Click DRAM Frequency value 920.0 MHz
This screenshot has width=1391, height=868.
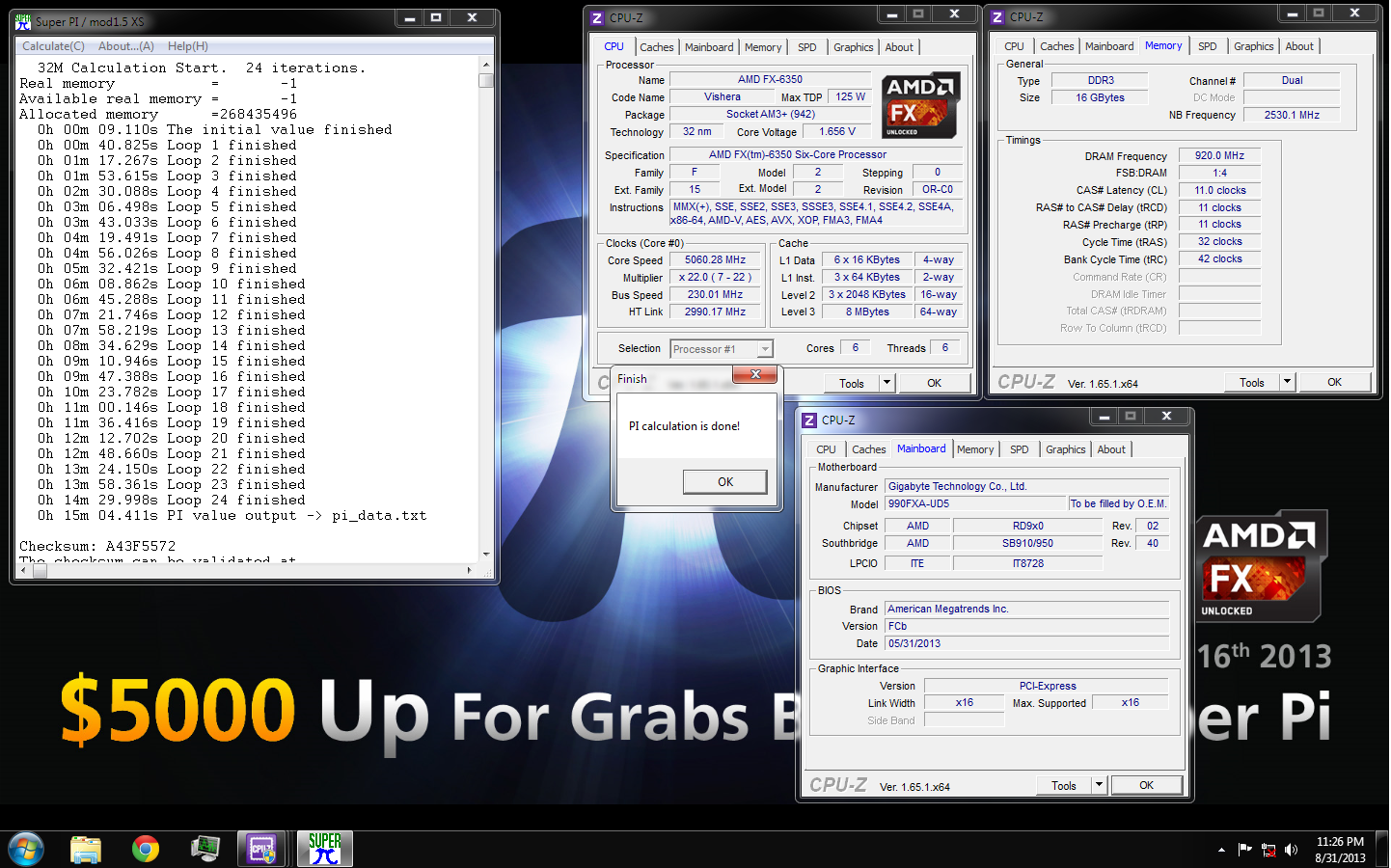click(x=1220, y=155)
